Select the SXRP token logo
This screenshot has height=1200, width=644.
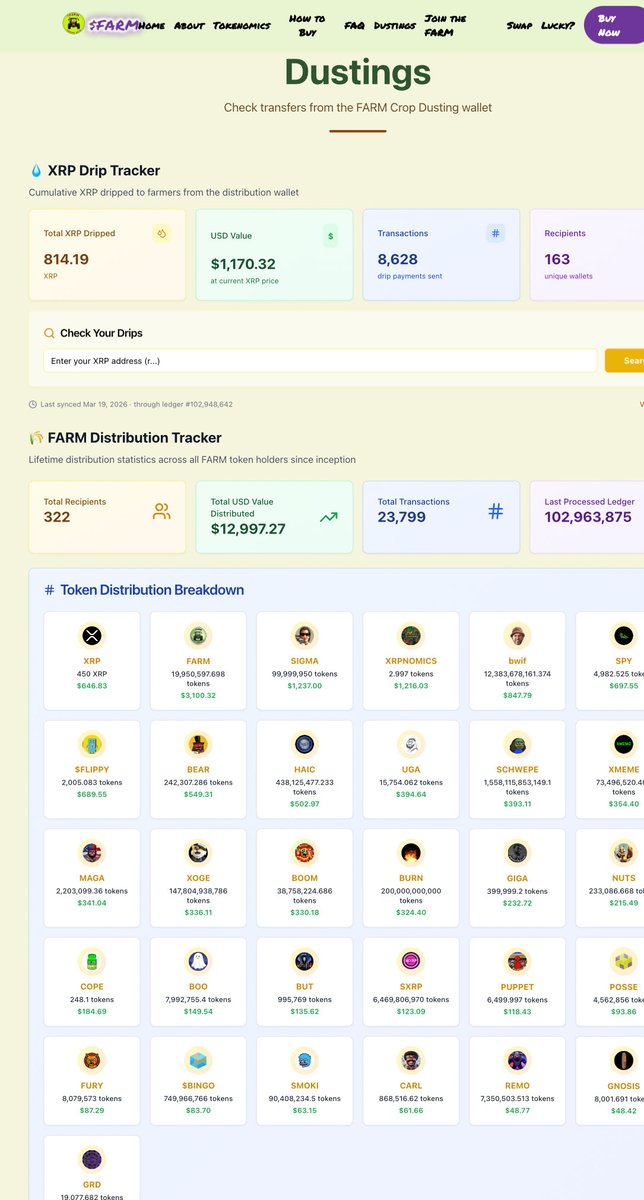(411, 961)
